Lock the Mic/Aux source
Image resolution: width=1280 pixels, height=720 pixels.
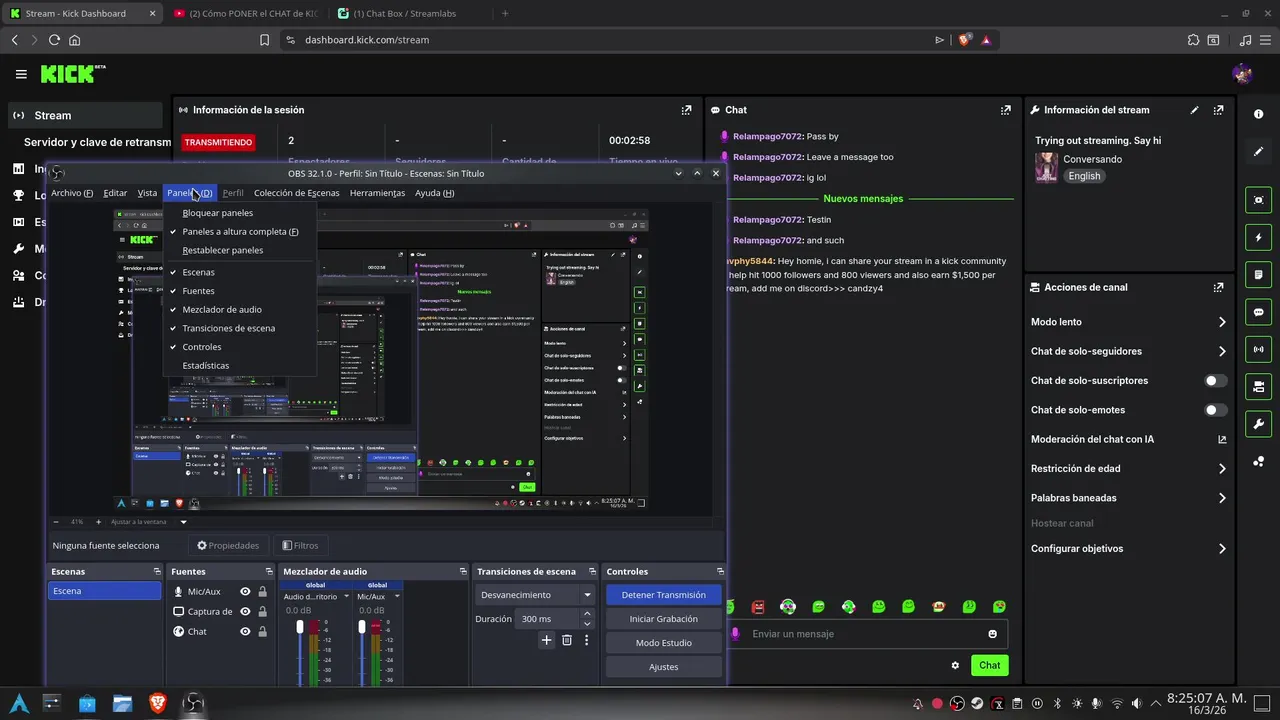(x=262, y=591)
